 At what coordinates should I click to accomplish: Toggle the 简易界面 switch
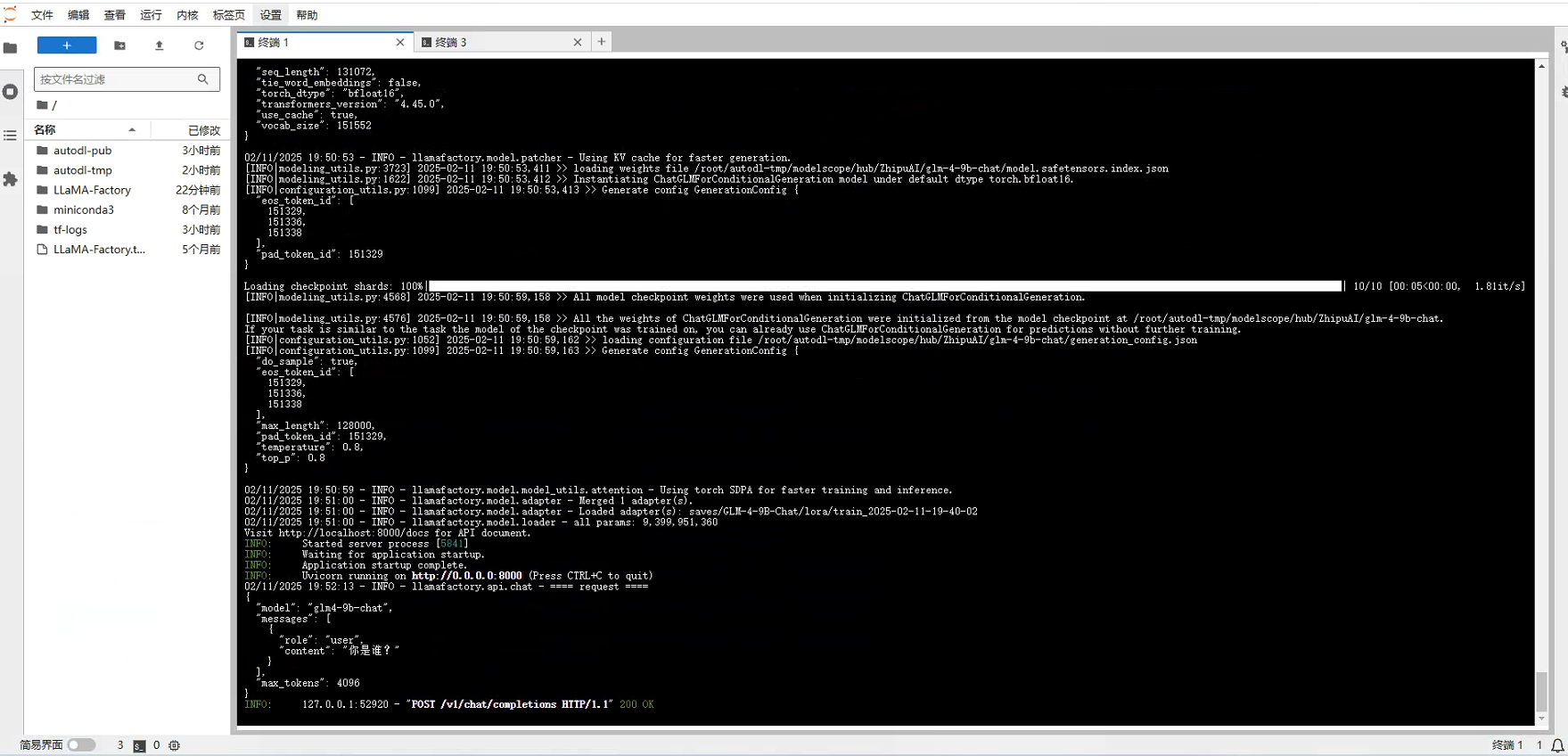coord(81,745)
